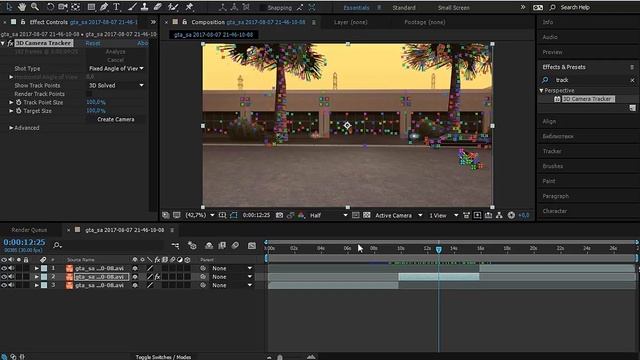Open the Paragraph panel
Image resolution: width=640 pixels, height=360 pixels.
pyautogui.click(x=556, y=196)
